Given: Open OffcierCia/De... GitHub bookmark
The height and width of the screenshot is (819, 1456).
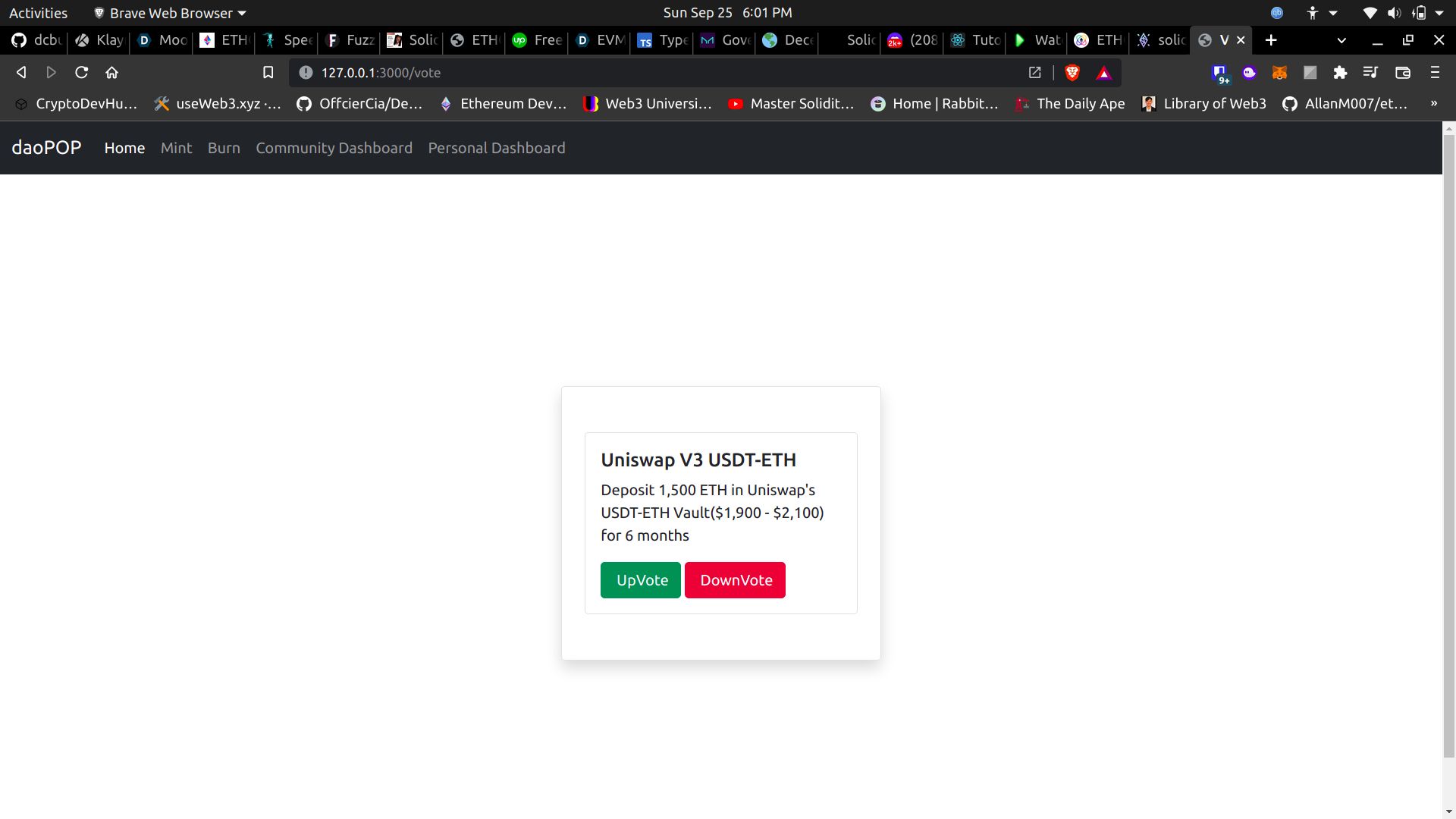Looking at the screenshot, I should (x=359, y=104).
